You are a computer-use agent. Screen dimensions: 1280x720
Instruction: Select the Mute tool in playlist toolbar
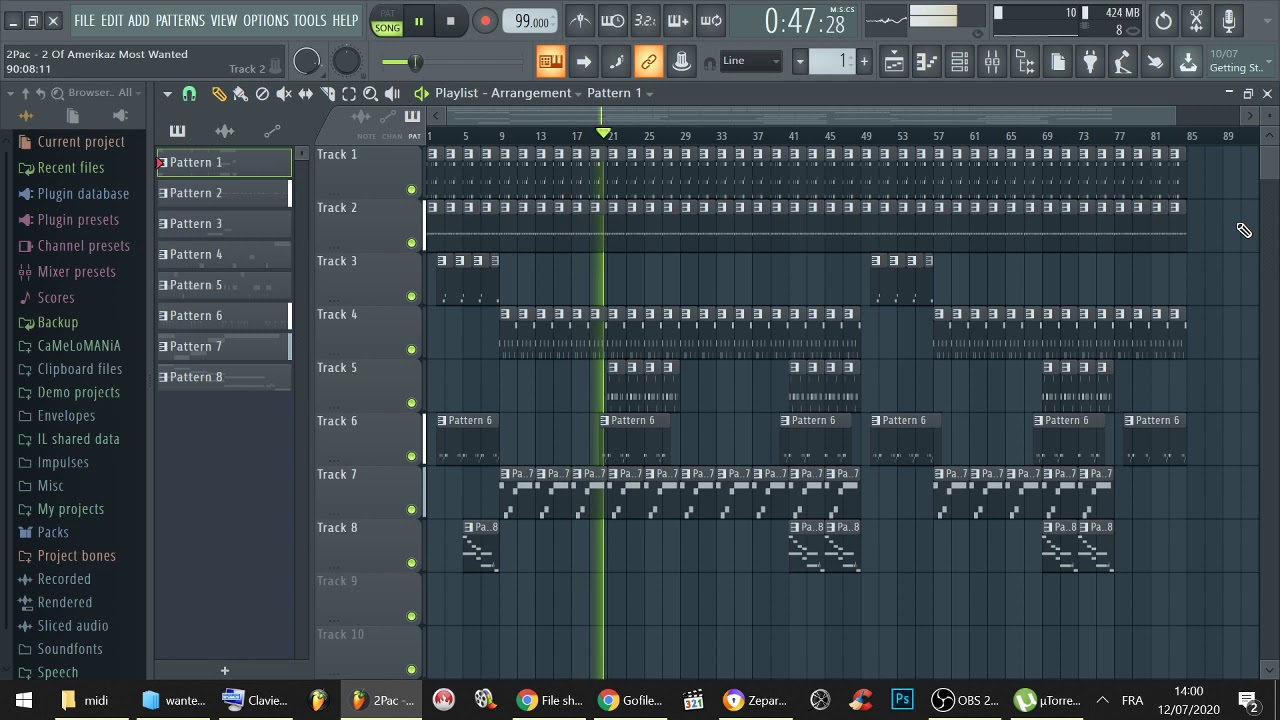[284, 94]
